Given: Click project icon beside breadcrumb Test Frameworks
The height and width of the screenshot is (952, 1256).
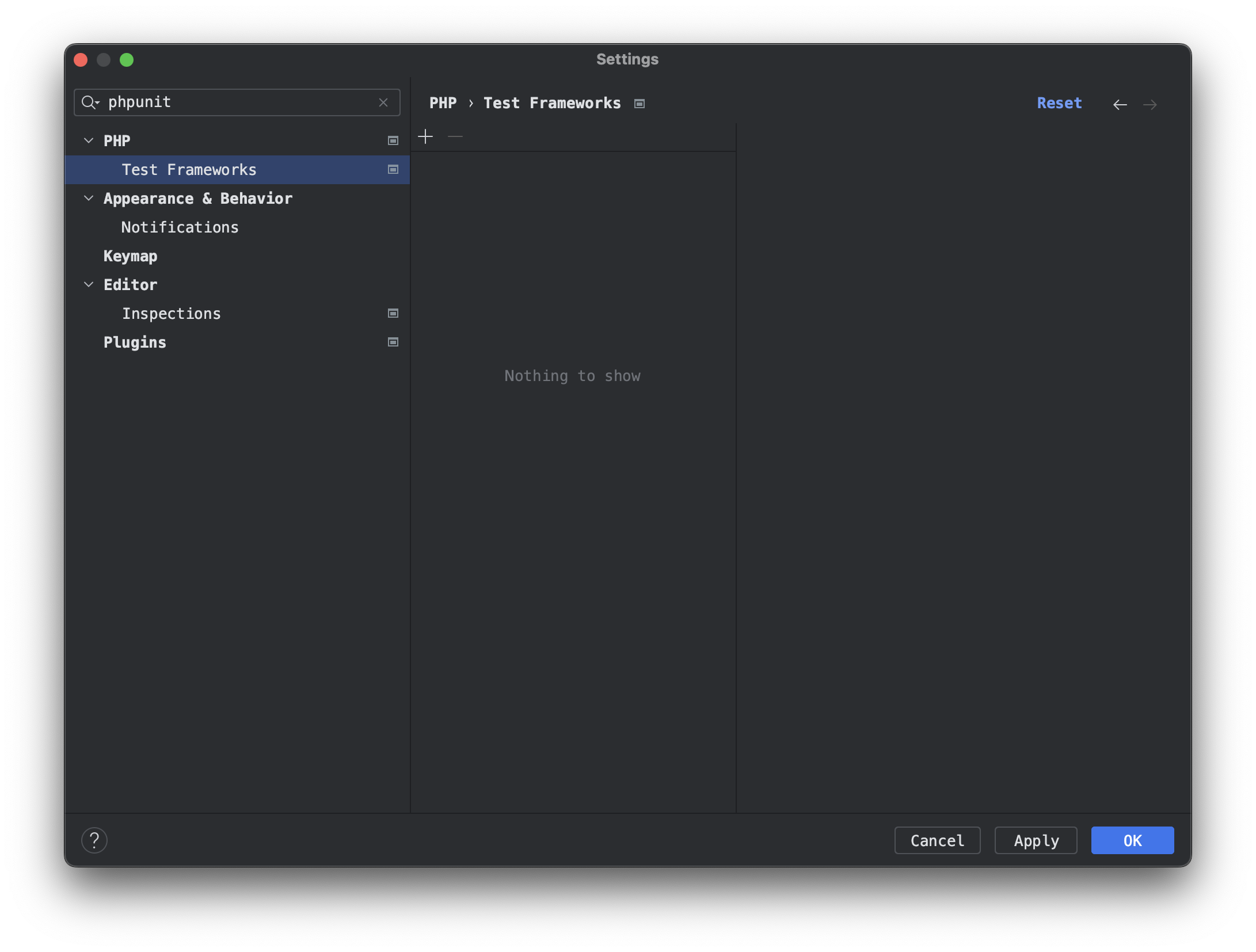Looking at the screenshot, I should pyautogui.click(x=640, y=104).
